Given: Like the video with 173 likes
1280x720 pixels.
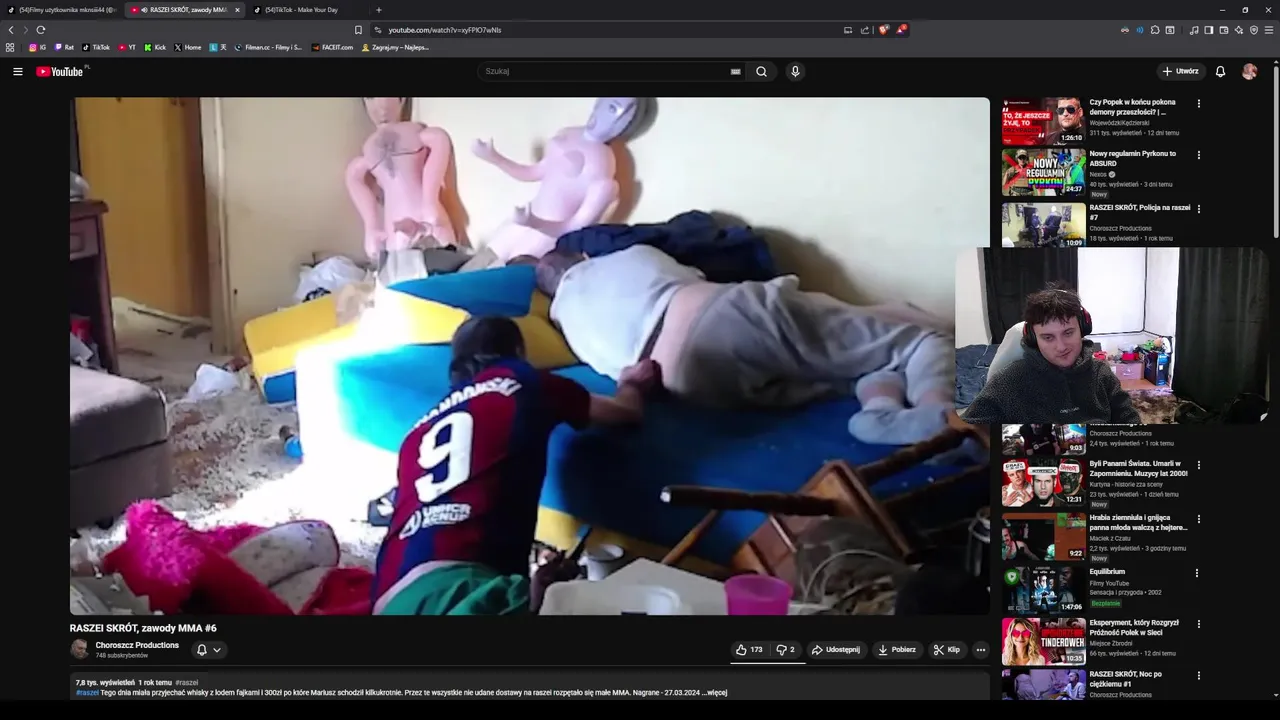Looking at the screenshot, I should point(749,650).
